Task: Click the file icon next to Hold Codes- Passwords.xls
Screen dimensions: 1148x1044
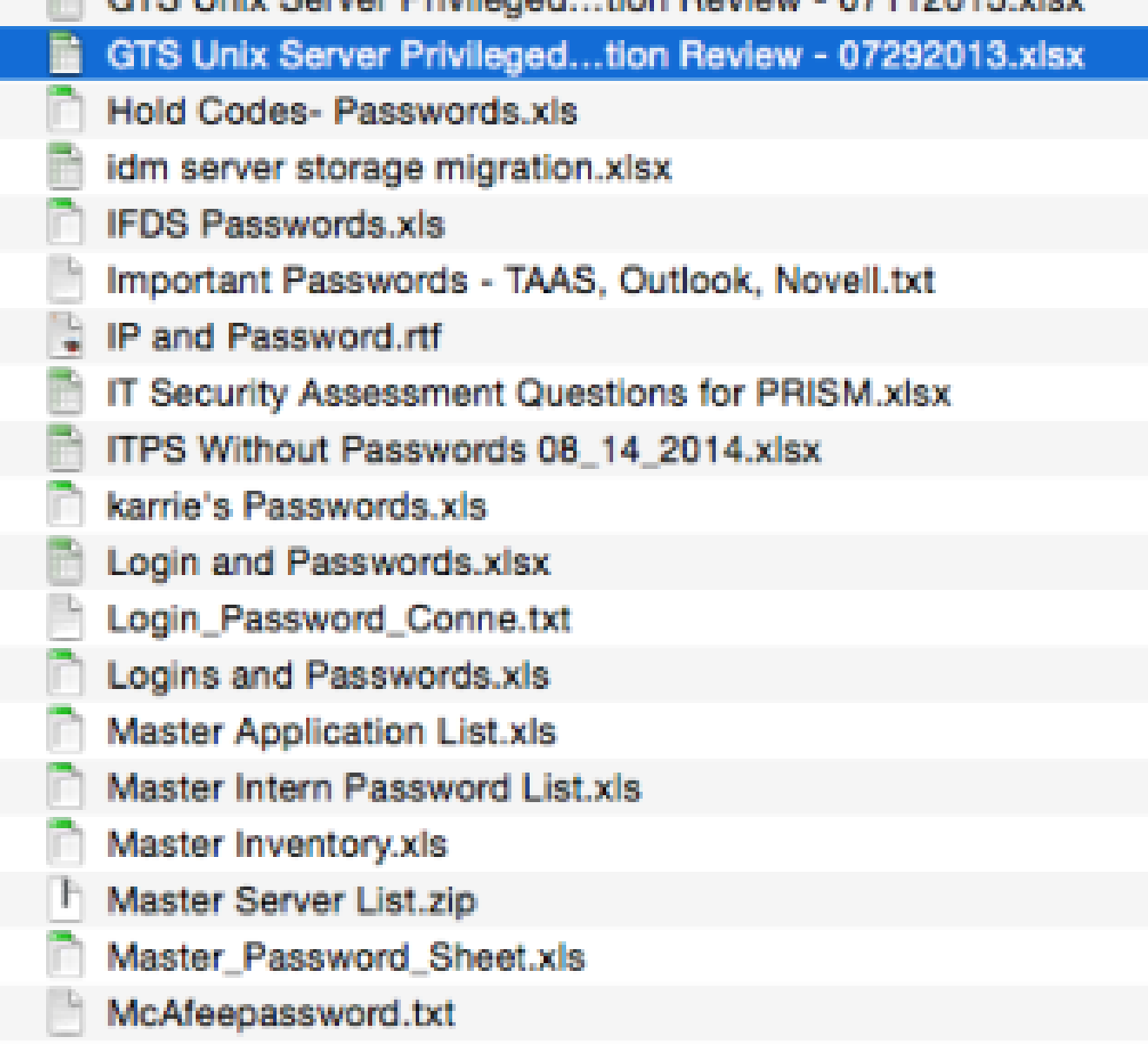Action: (x=65, y=110)
